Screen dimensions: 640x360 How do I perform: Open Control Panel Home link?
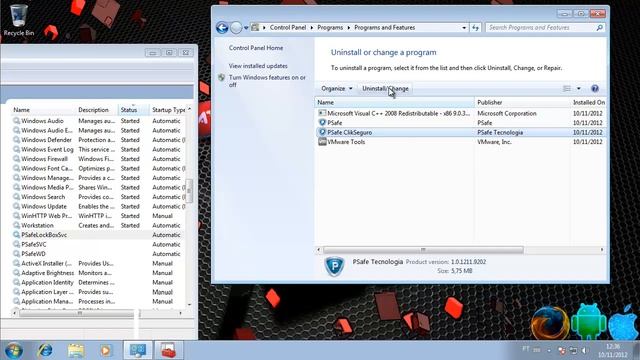[256, 48]
